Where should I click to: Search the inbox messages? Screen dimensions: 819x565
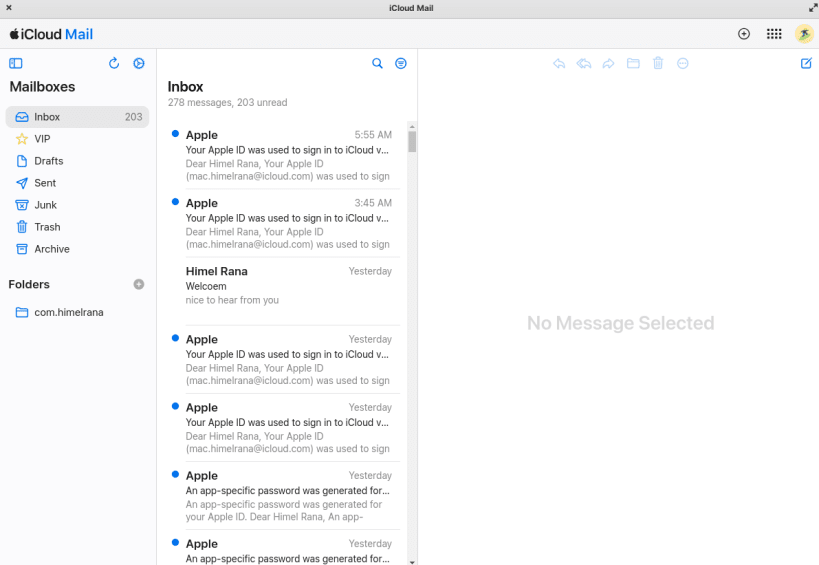[377, 63]
